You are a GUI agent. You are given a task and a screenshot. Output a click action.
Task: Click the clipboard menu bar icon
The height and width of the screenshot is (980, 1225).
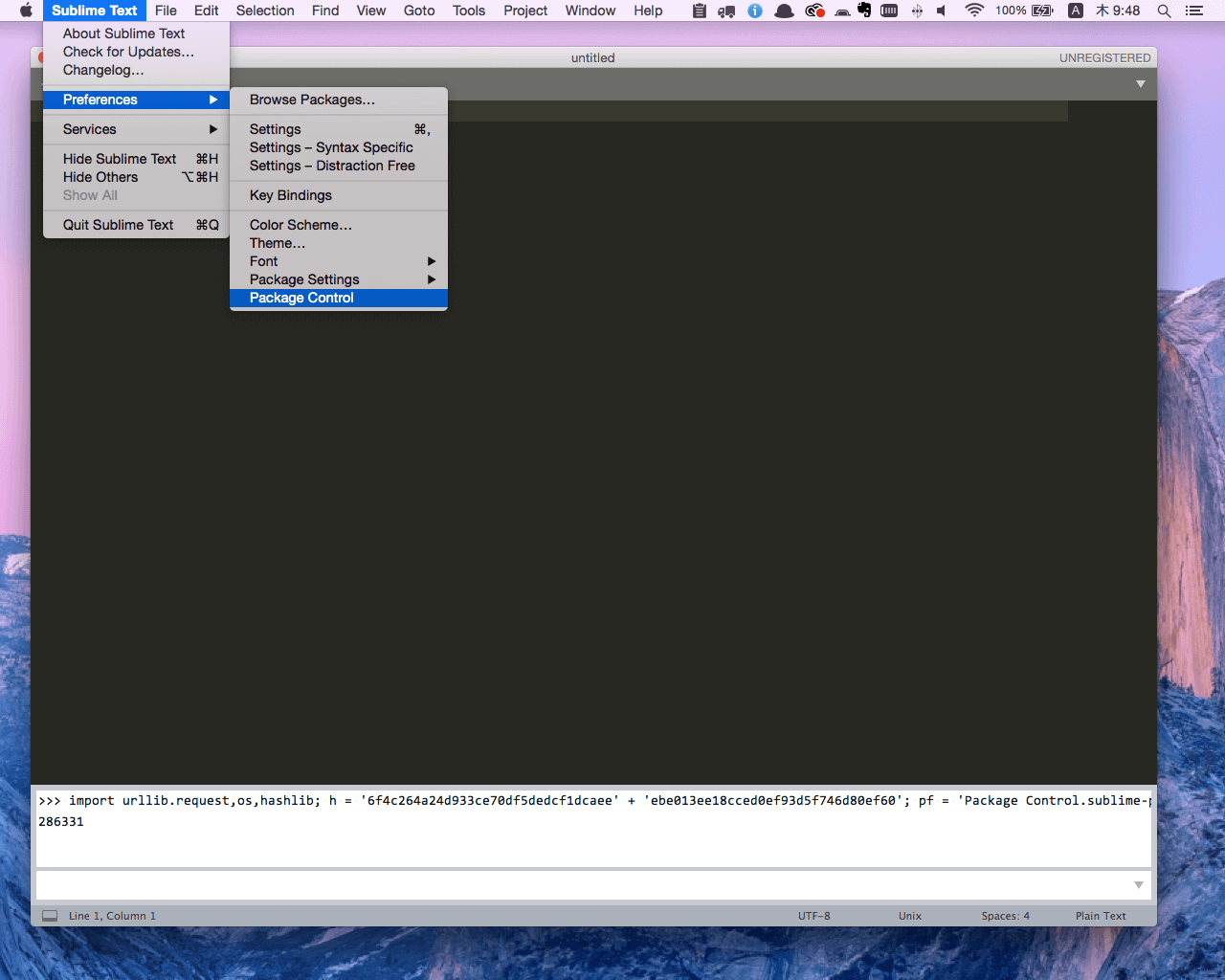coord(700,11)
